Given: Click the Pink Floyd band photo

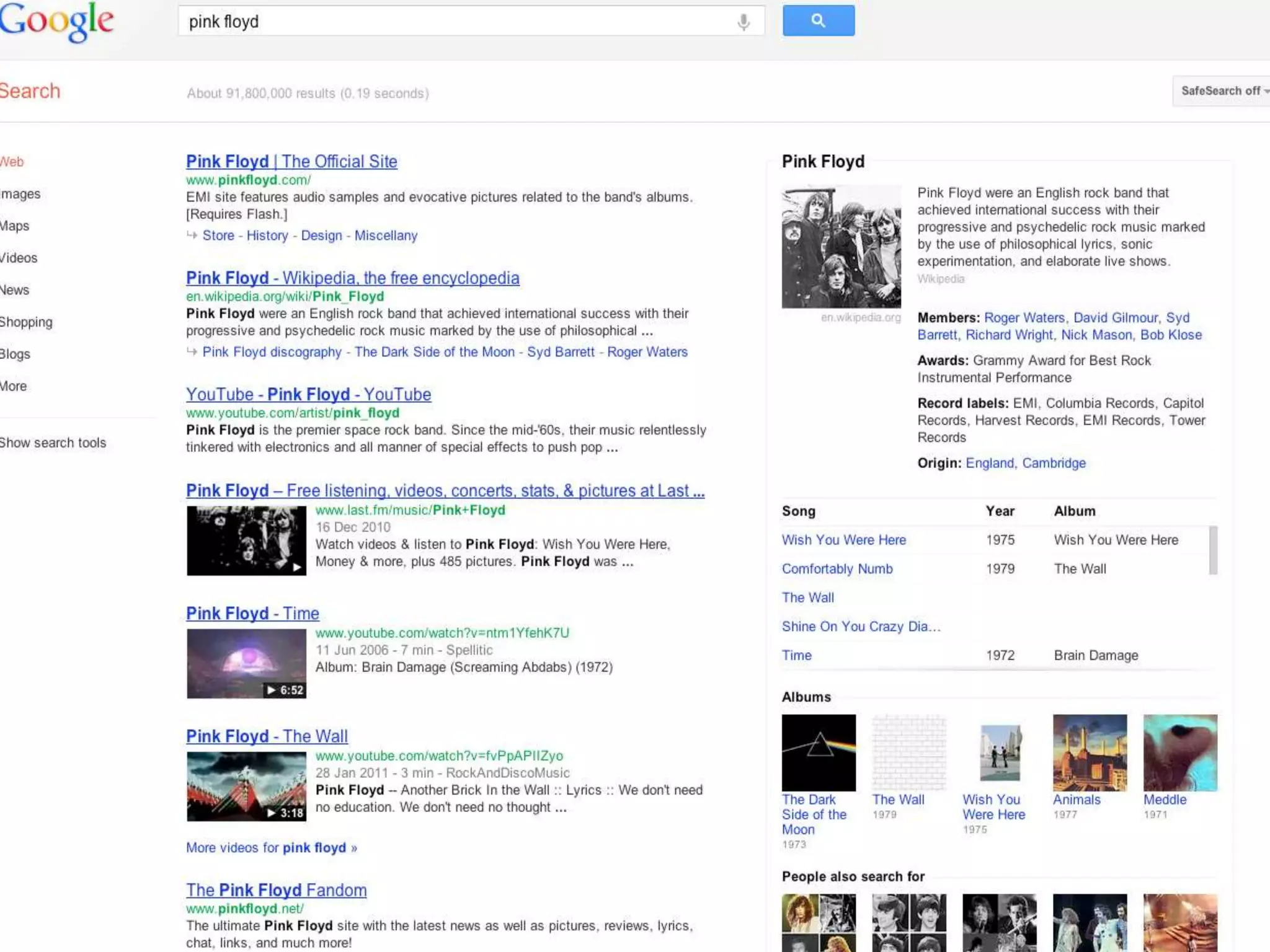Looking at the screenshot, I should pos(841,247).
